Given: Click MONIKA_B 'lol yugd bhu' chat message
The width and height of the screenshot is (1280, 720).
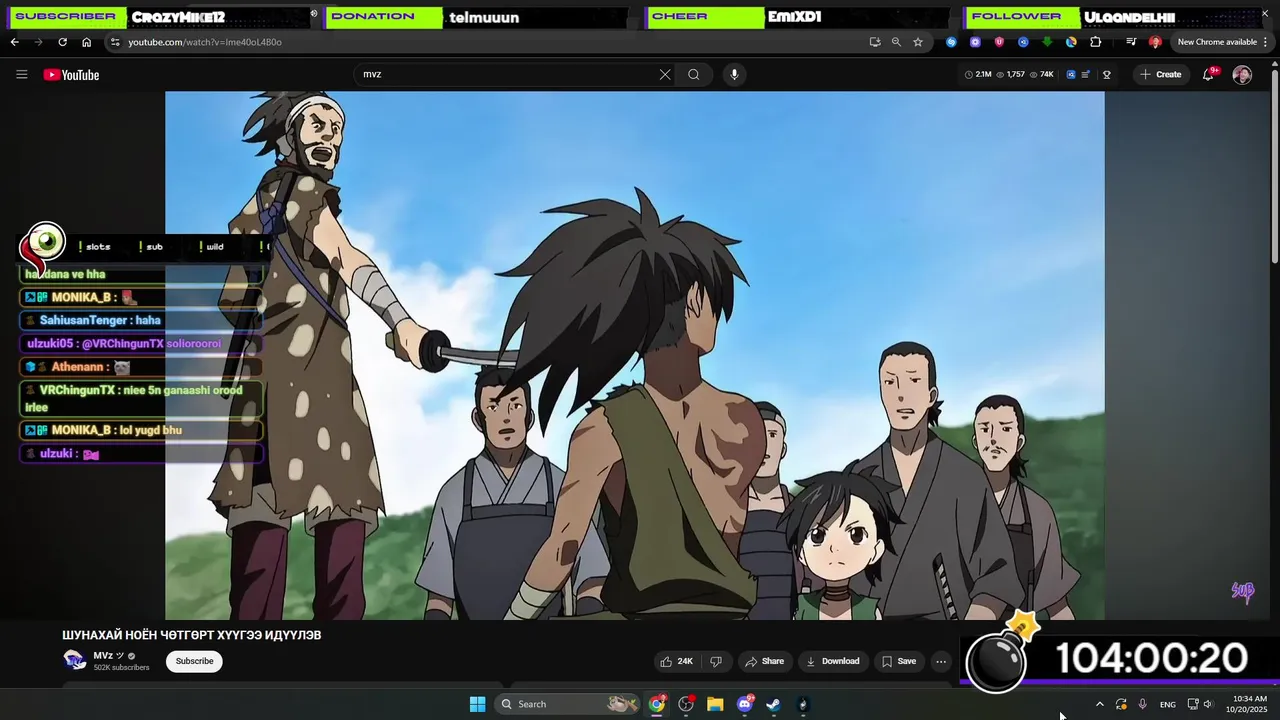Looking at the screenshot, I should [140, 430].
